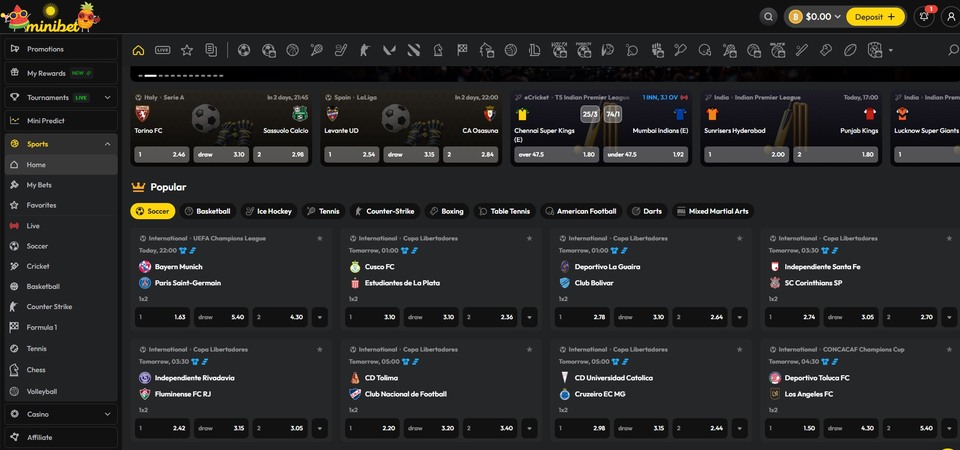Expand more markets for Deportivo La Guaira match
This screenshot has width=960, height=450.
[740, 317]
